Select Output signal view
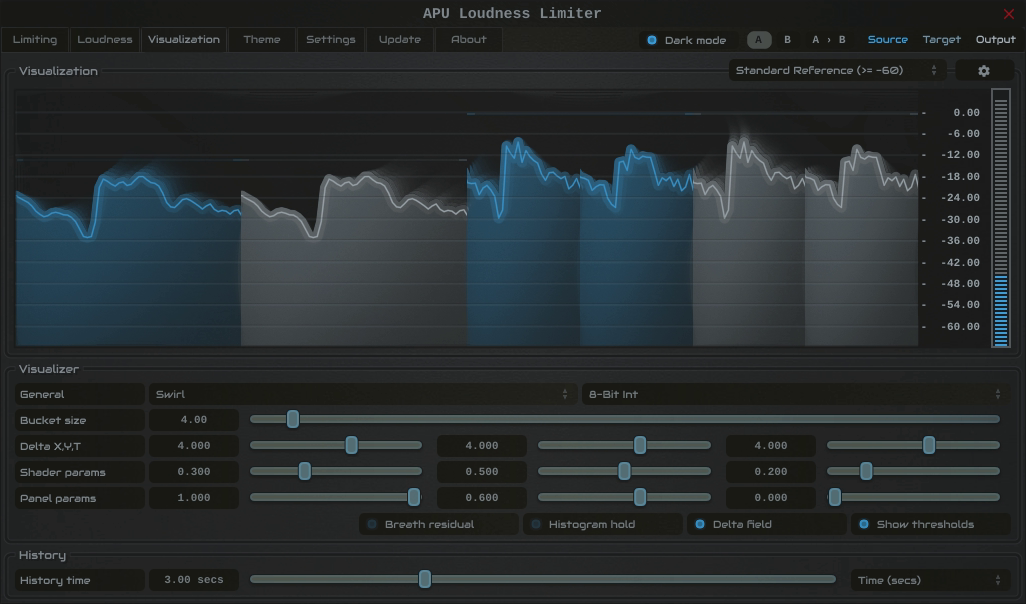The image size is (1026, 604). coord(995,40)
